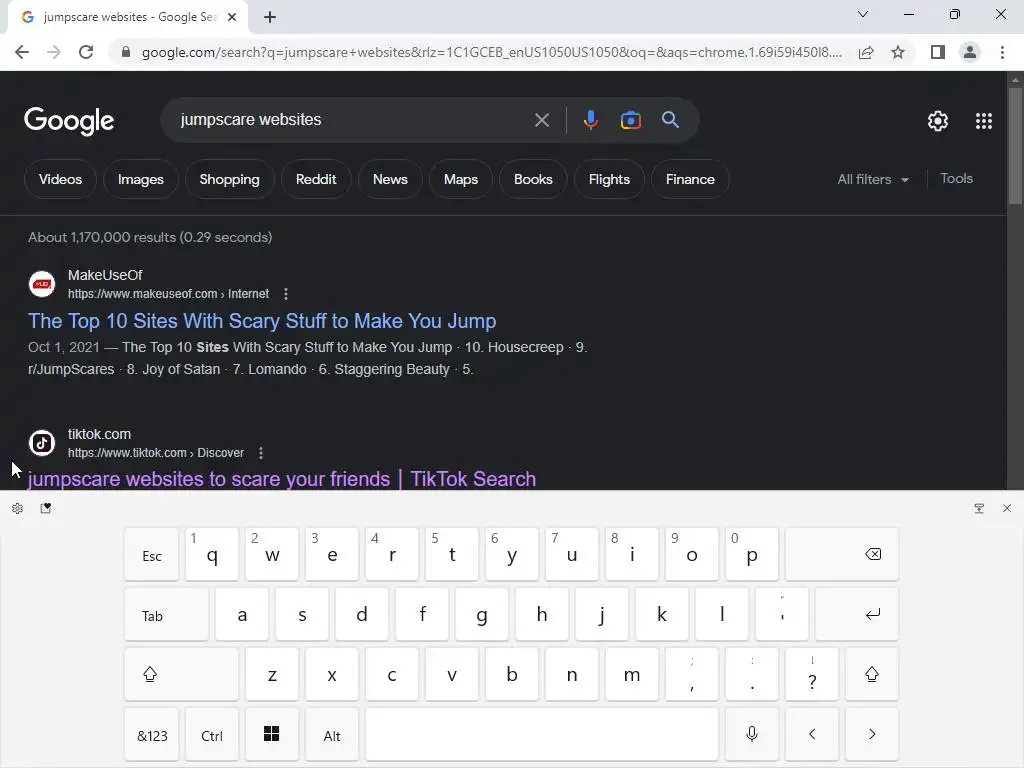Close the touch keyboard
This screenshot has width=1024, height=768.
(x=1006, y=508)
